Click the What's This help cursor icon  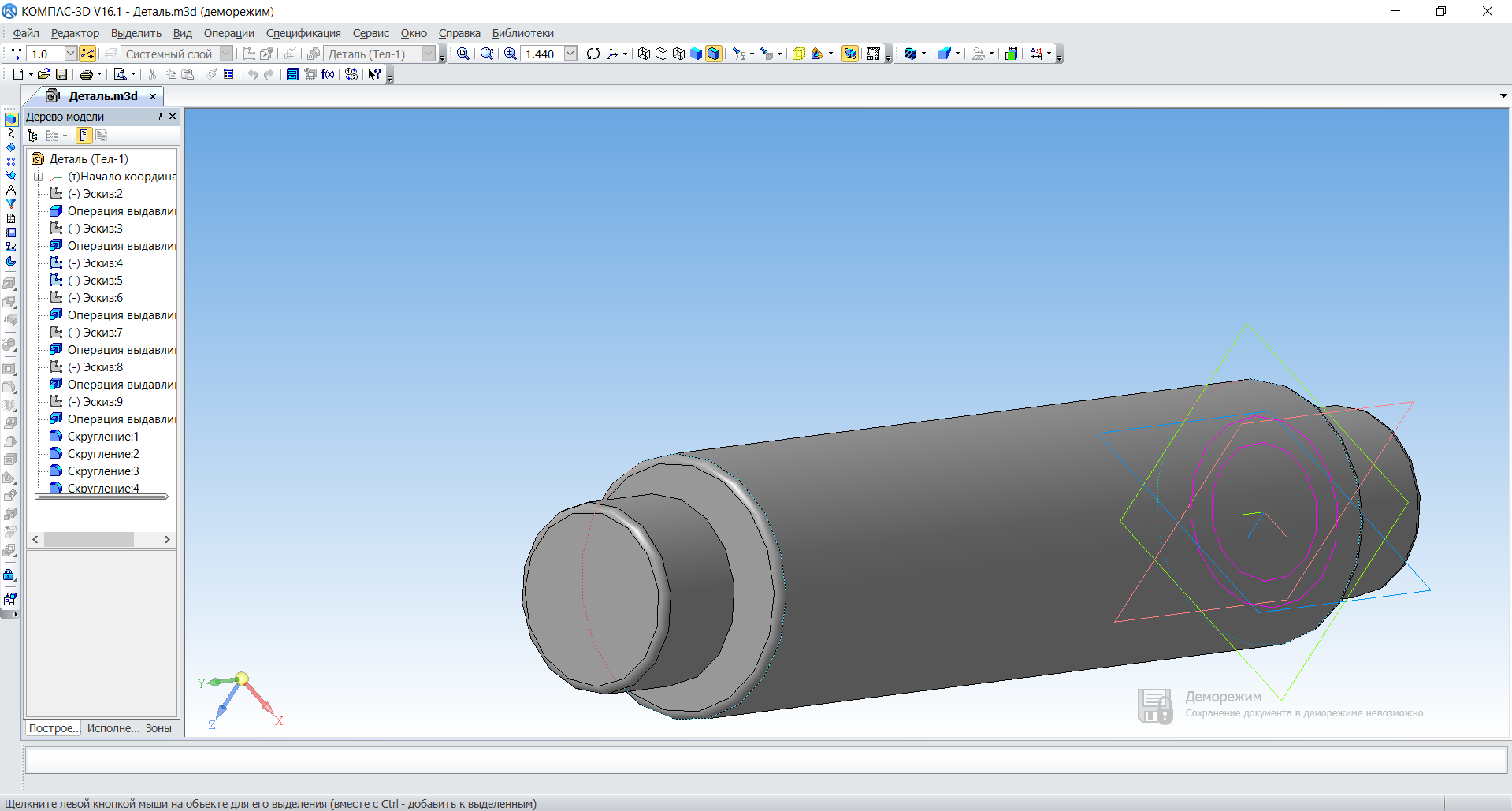[x=375, y=74]
